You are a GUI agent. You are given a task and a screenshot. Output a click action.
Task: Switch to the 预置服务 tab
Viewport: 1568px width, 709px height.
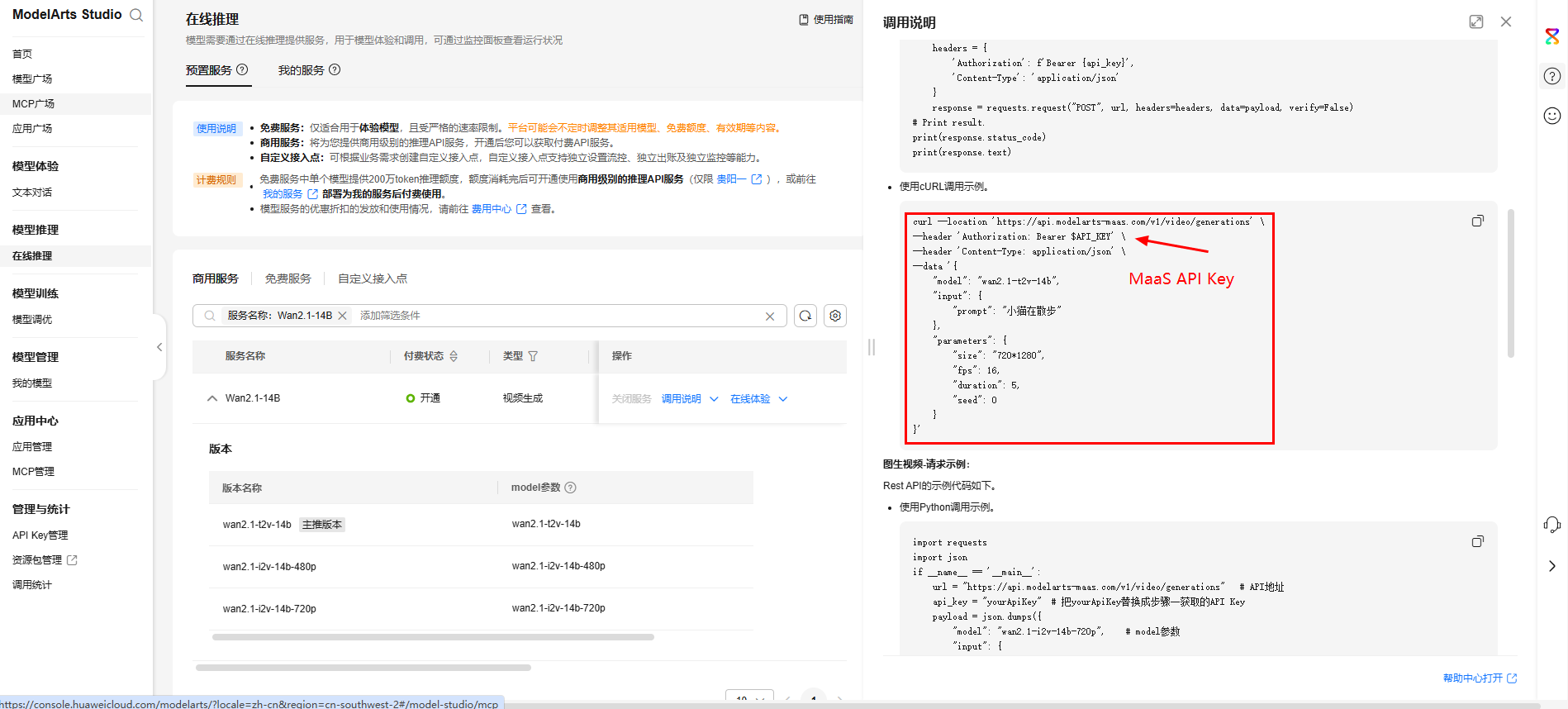point(208,70)
